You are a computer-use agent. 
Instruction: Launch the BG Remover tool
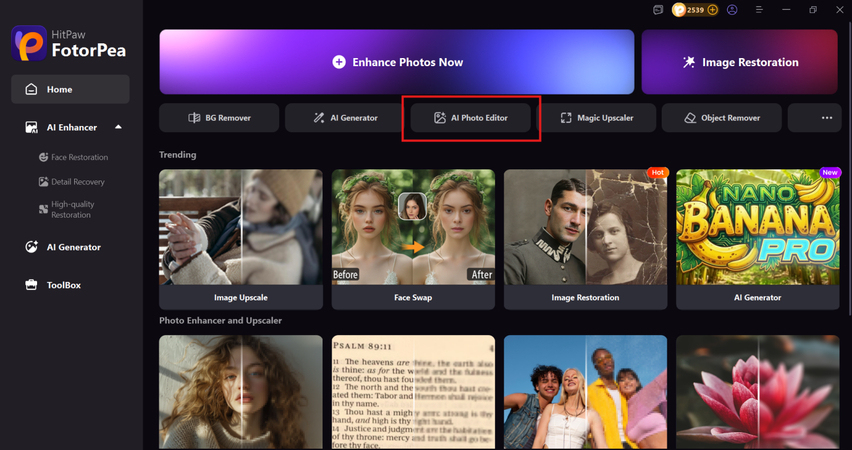219,117
